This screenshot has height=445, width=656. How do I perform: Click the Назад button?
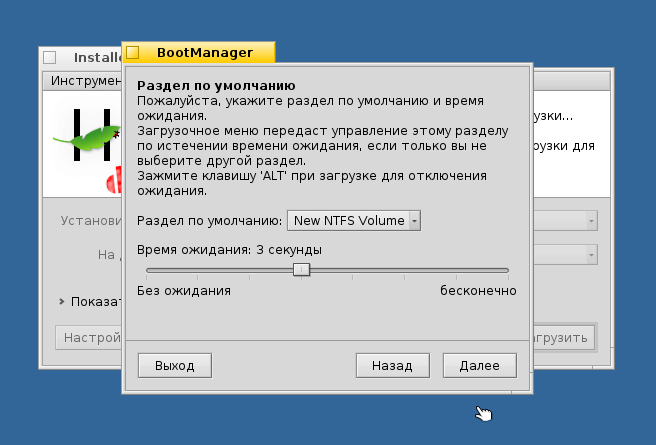pos(392,366)
